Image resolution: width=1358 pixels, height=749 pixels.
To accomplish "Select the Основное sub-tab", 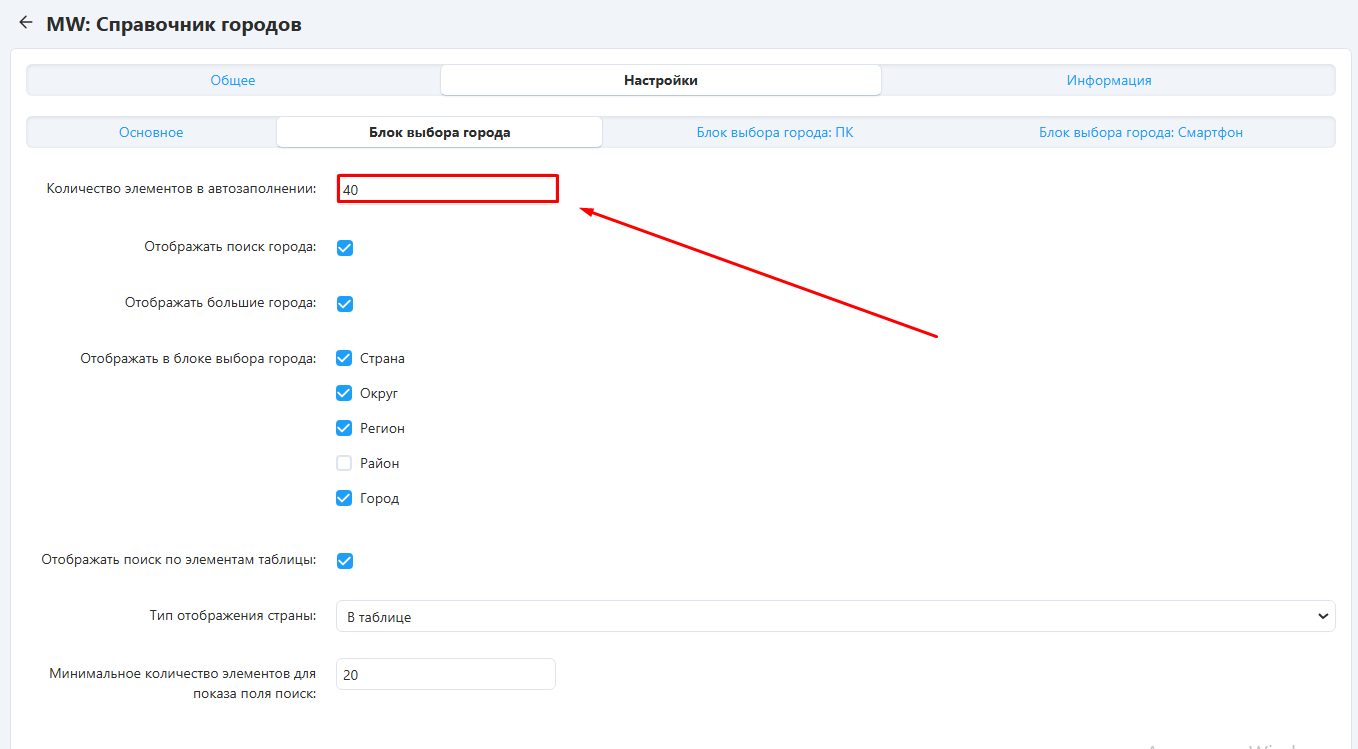I will (151, 132).
